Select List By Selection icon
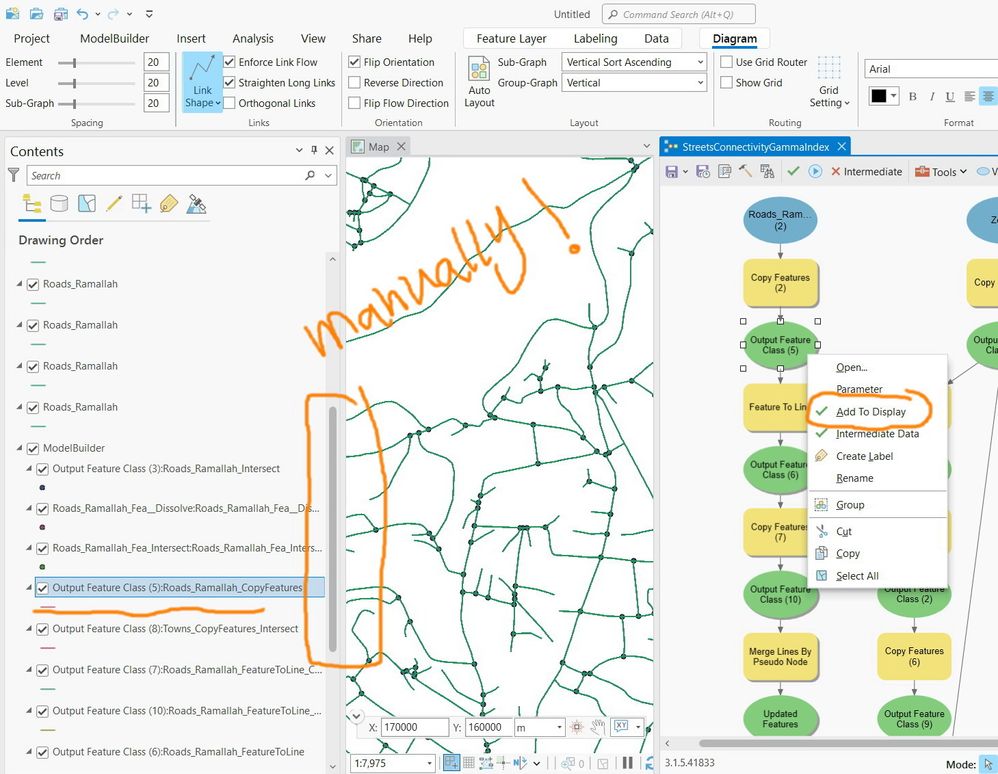998x774 pixels. pyautogui.click(x=87, y=204)
